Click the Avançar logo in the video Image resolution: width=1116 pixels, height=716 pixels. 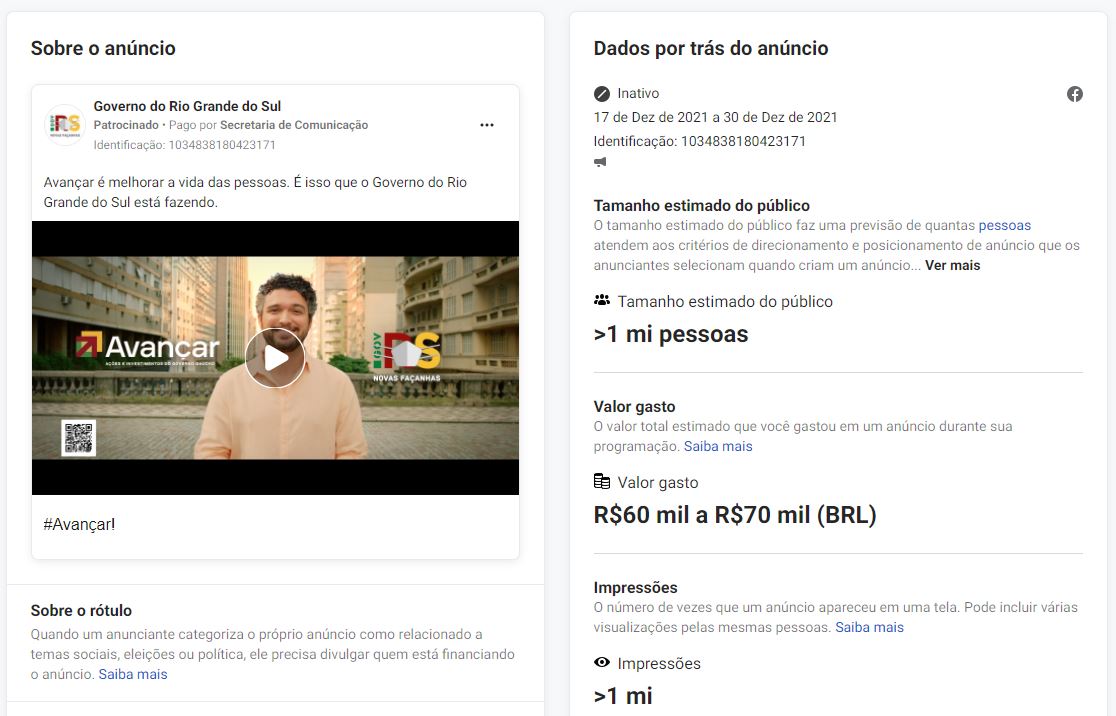pyautogui.click(x=147, y=347)
